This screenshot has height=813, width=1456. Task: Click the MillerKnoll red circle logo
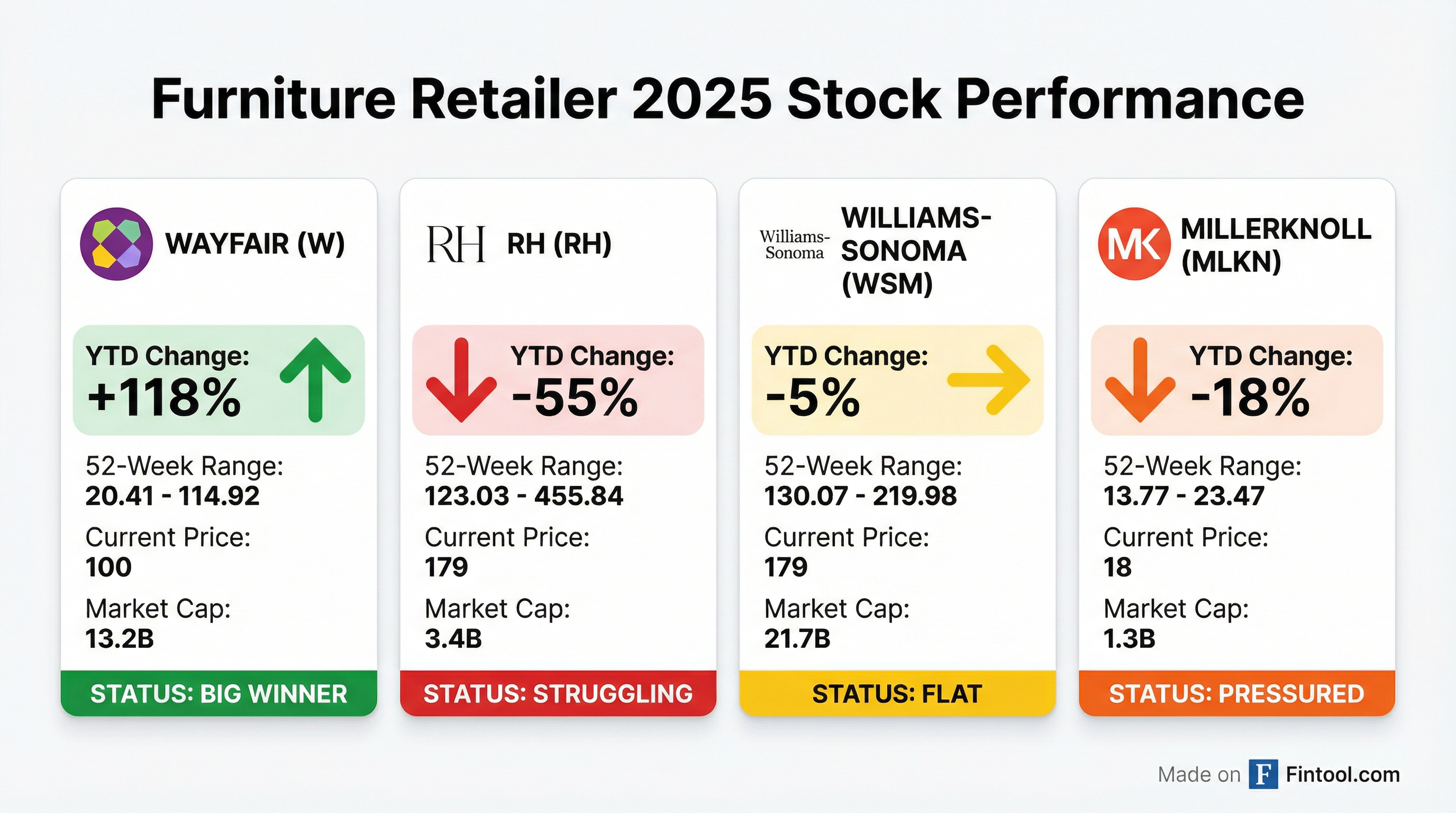point(1134,243)
